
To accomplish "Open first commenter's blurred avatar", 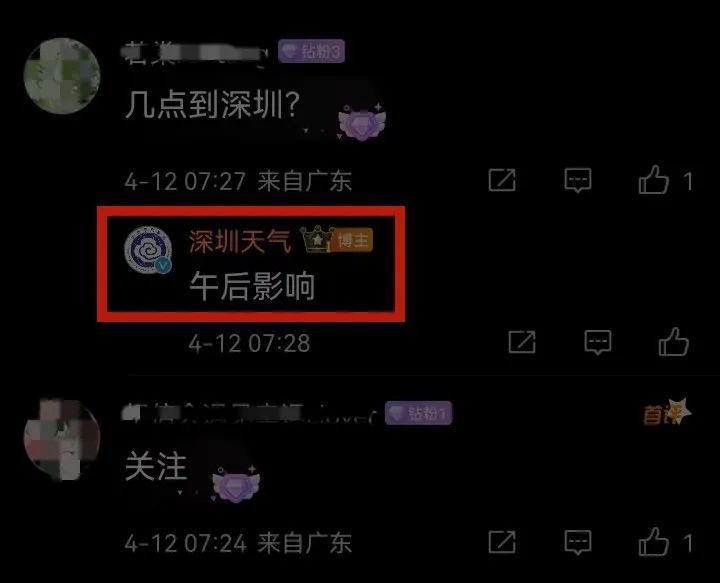I will (x=62, y=76).
